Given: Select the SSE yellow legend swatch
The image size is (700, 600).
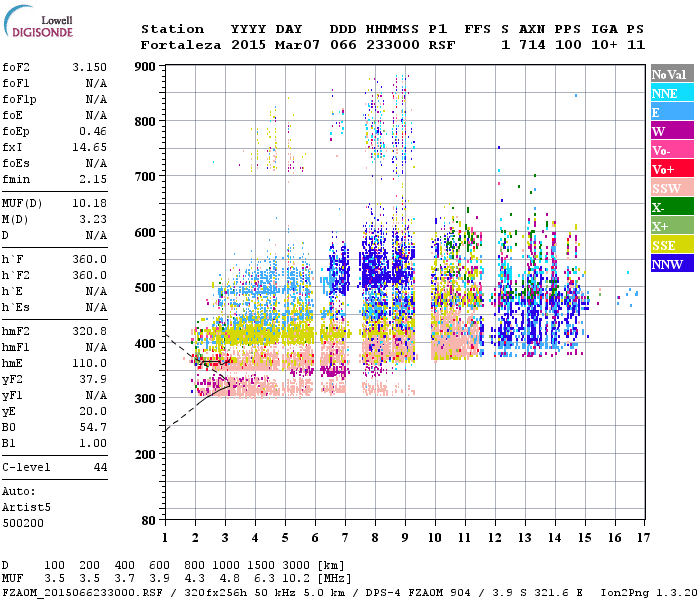Looking at the screenshot, I should point(669,245).
